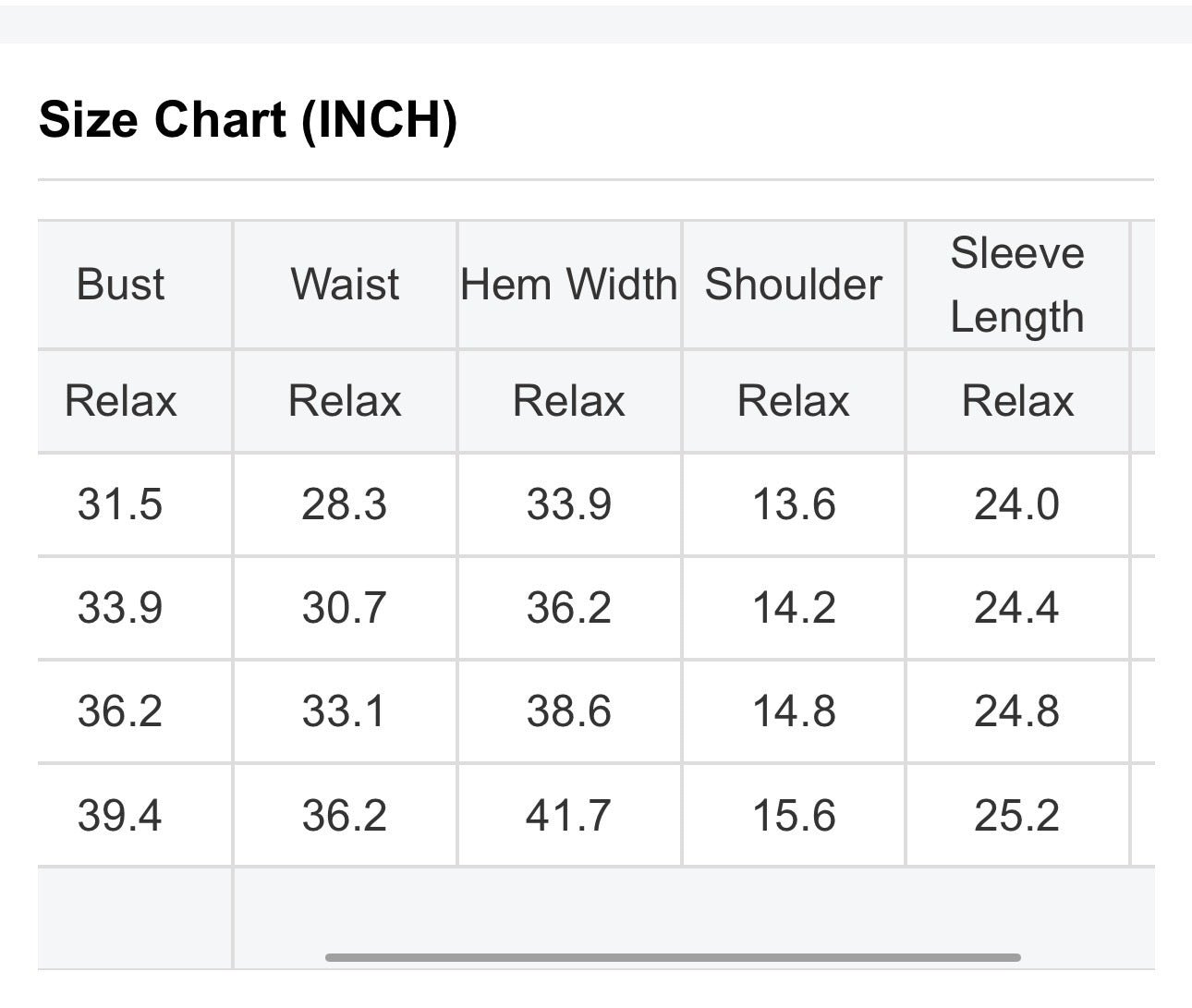The height and width of the screenshot is (1008, 1192).
Task: Click the 38.6 hem width cell
Action: (x=569, y=711)
